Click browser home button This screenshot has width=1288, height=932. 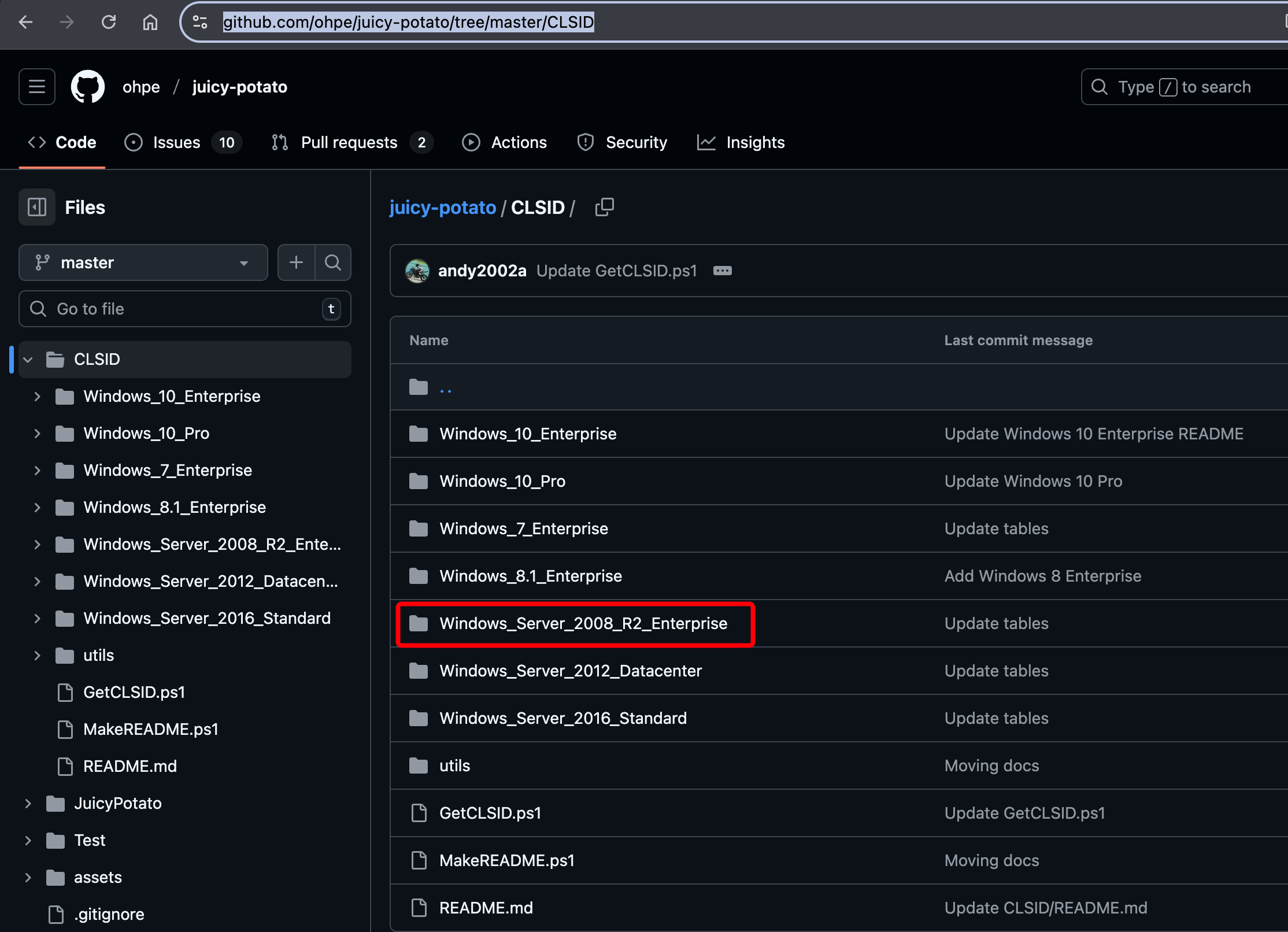150,22
